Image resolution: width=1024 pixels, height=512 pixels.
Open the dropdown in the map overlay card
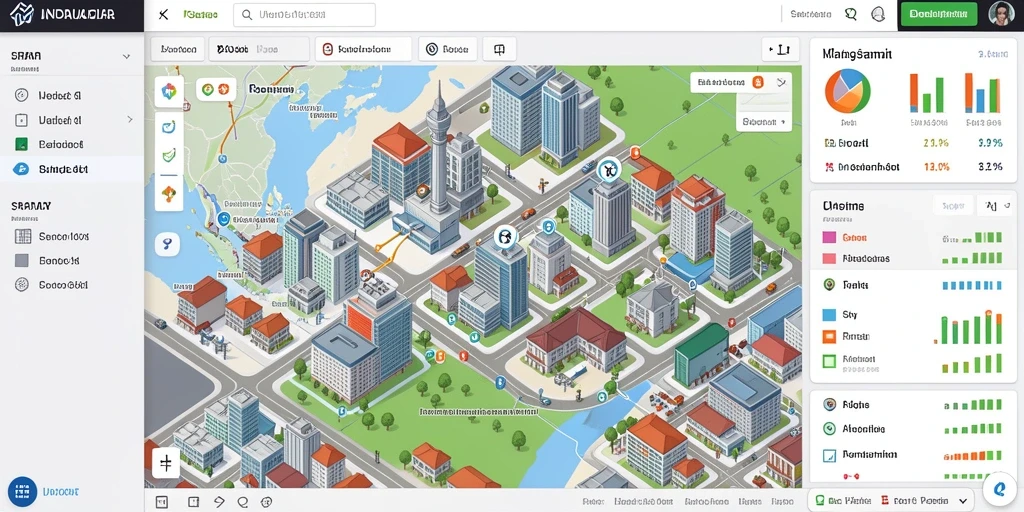pos(764,121)
